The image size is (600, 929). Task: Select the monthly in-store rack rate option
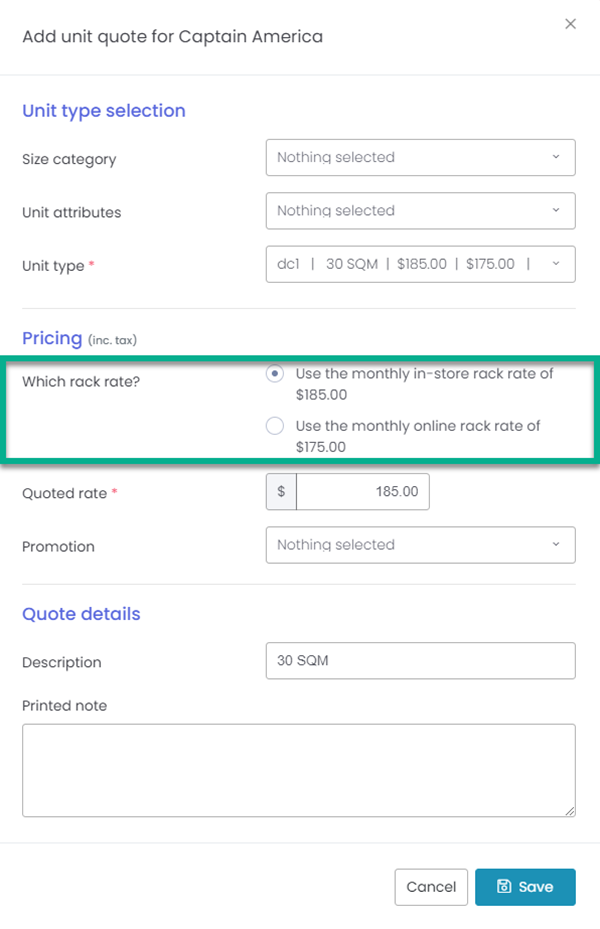[275, 374]
